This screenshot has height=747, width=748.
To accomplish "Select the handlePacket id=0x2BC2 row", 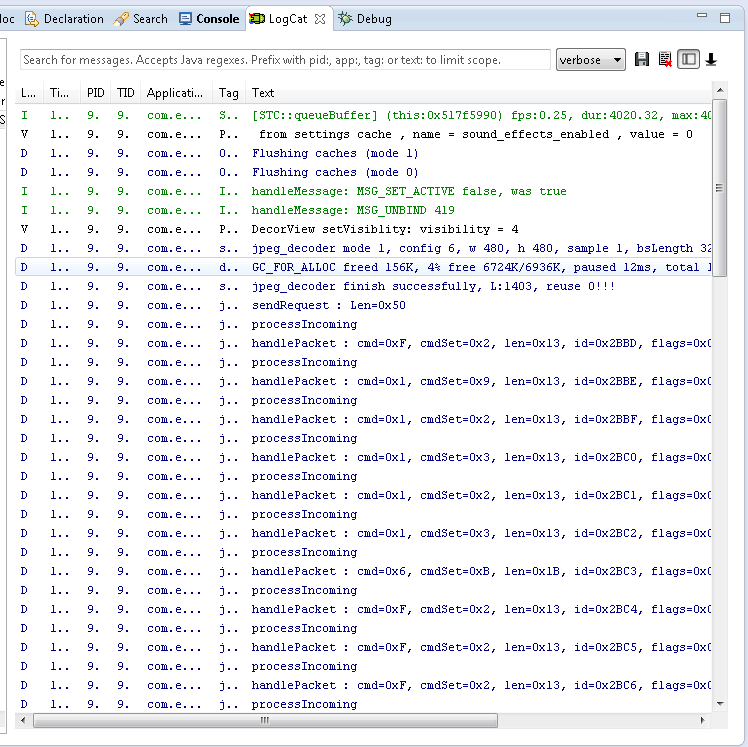I will click(x=364, y=533).
